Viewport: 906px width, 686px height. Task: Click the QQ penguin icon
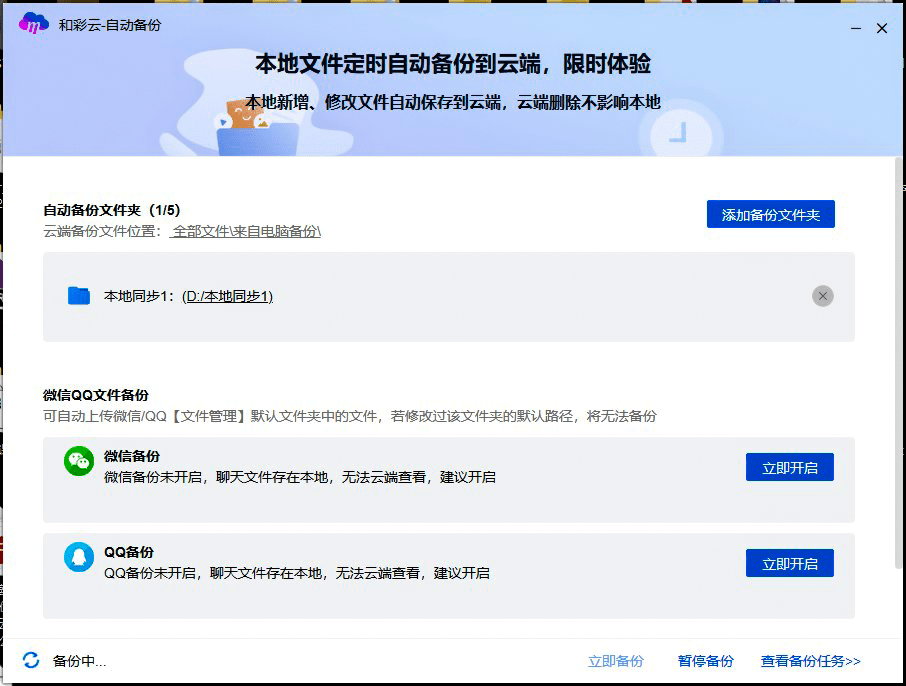point(79,557)
